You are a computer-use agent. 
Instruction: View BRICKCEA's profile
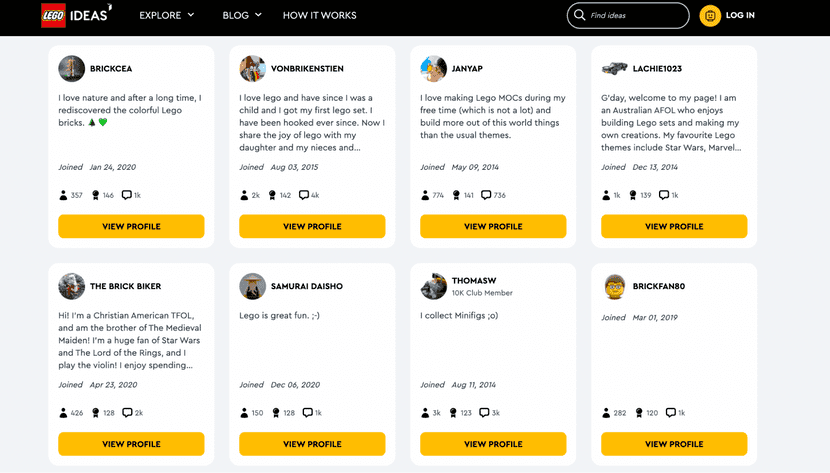(131, 227)
